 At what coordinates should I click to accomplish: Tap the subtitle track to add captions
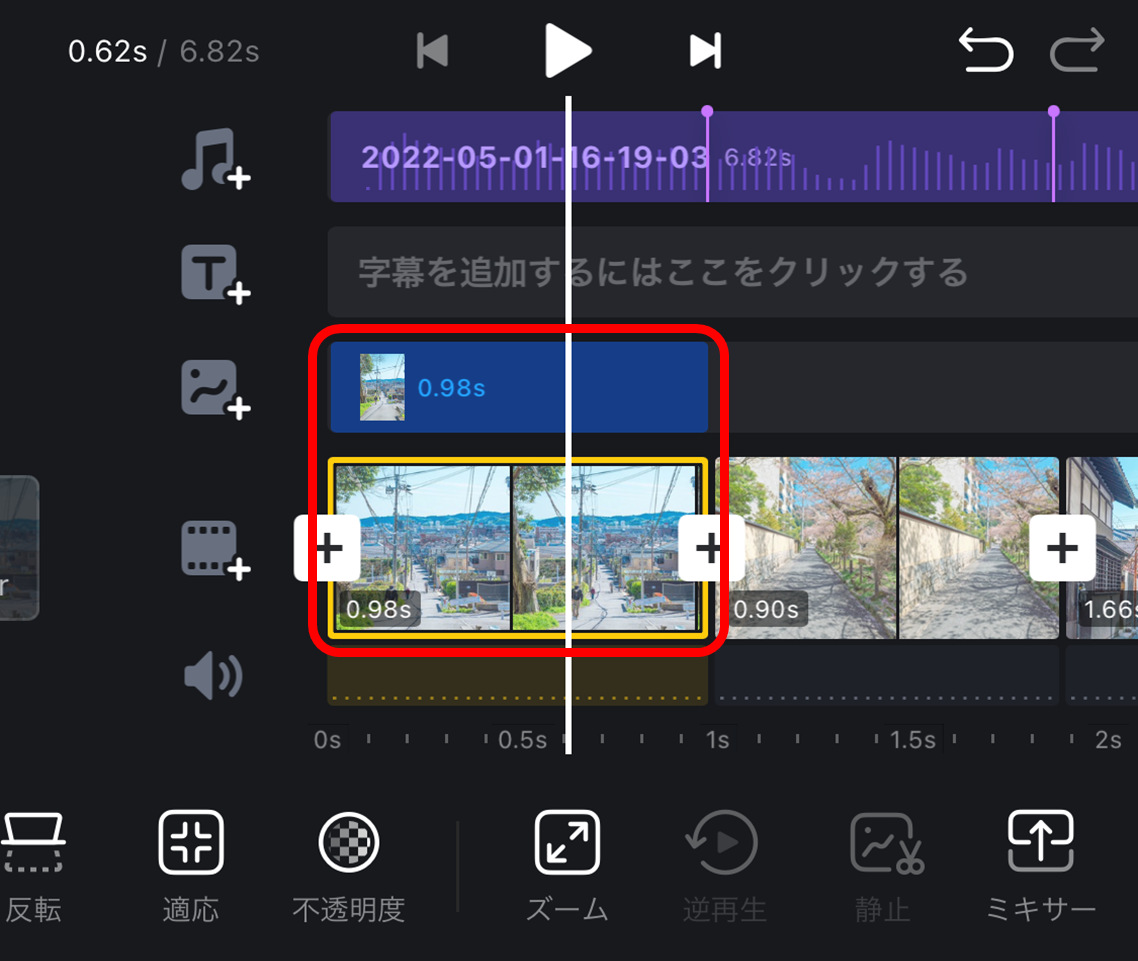[733, 272]
